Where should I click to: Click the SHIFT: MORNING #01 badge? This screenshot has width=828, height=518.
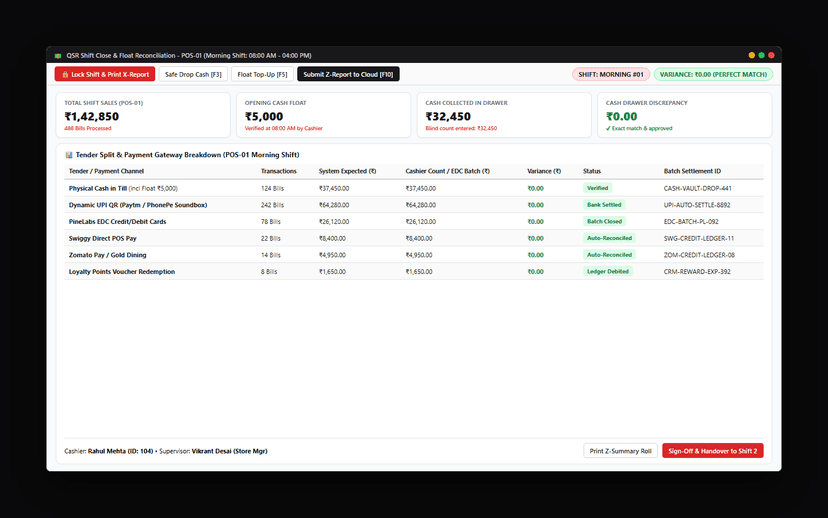click(x=611, y=74)
